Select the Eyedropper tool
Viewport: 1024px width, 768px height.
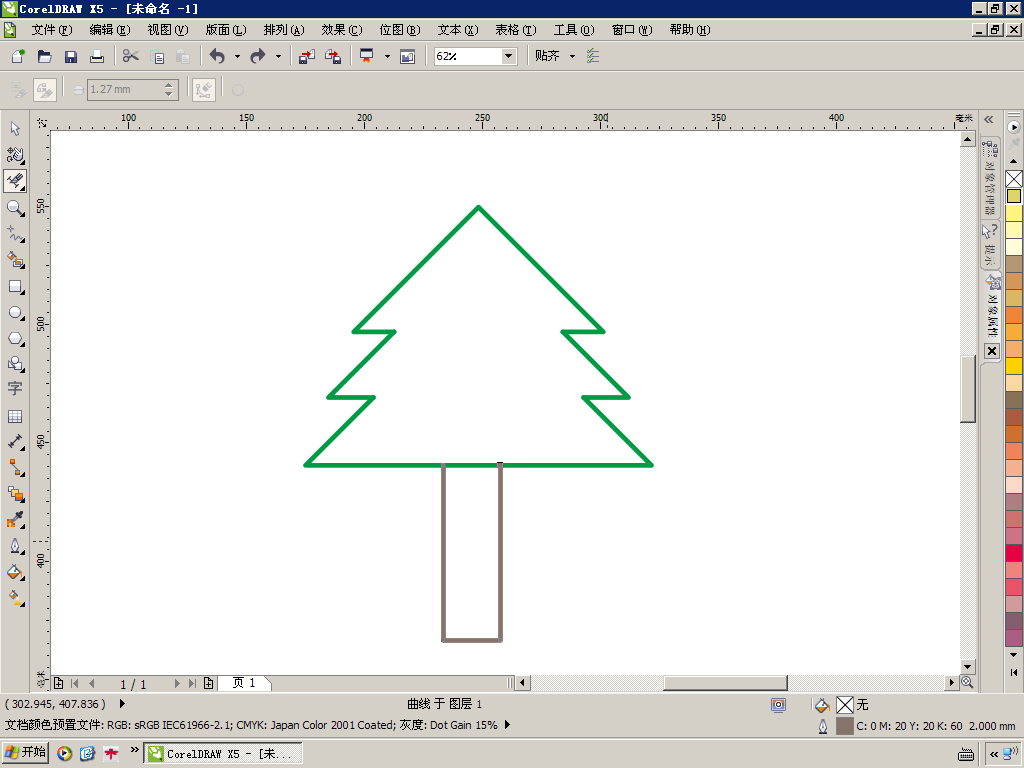(x=15, y=520)
